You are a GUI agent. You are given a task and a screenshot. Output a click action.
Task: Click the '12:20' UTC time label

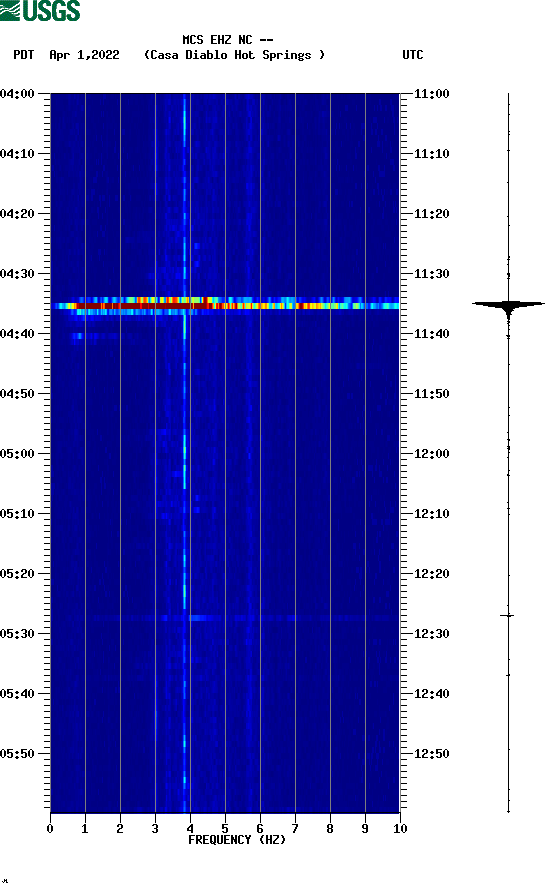431,574
